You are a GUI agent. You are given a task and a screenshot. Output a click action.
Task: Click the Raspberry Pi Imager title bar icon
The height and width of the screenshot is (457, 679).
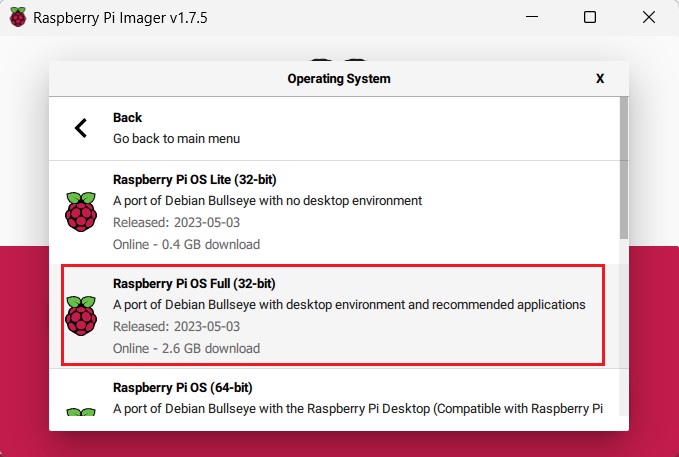point(18,17)
